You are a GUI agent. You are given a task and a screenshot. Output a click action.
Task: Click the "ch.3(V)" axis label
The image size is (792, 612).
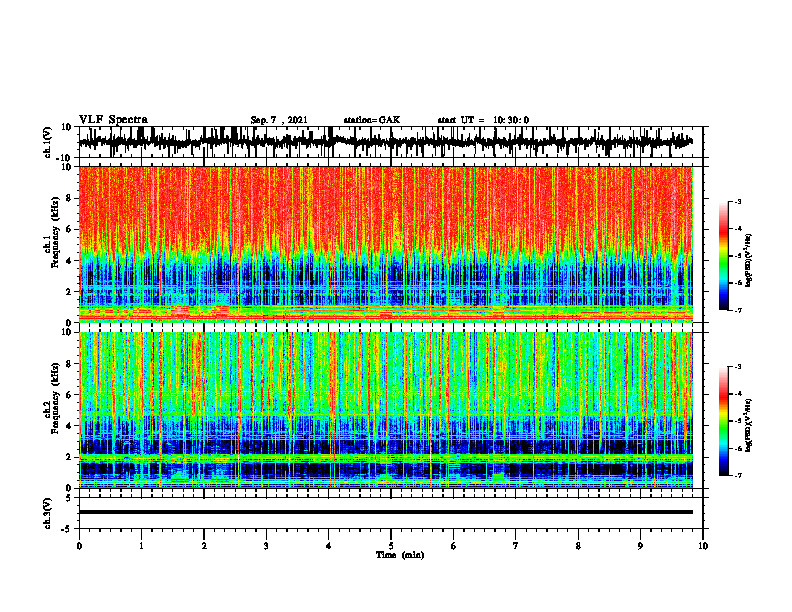pos(48,513)
